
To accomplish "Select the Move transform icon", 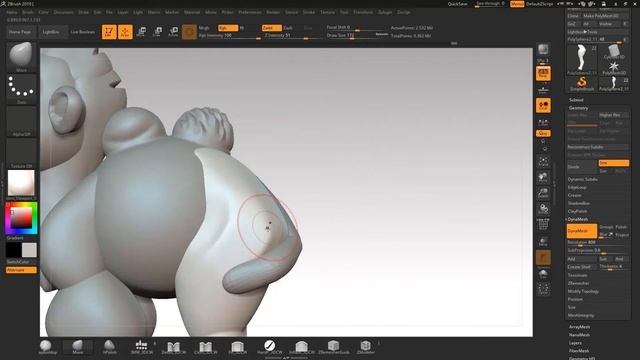I will click(141, 32).
